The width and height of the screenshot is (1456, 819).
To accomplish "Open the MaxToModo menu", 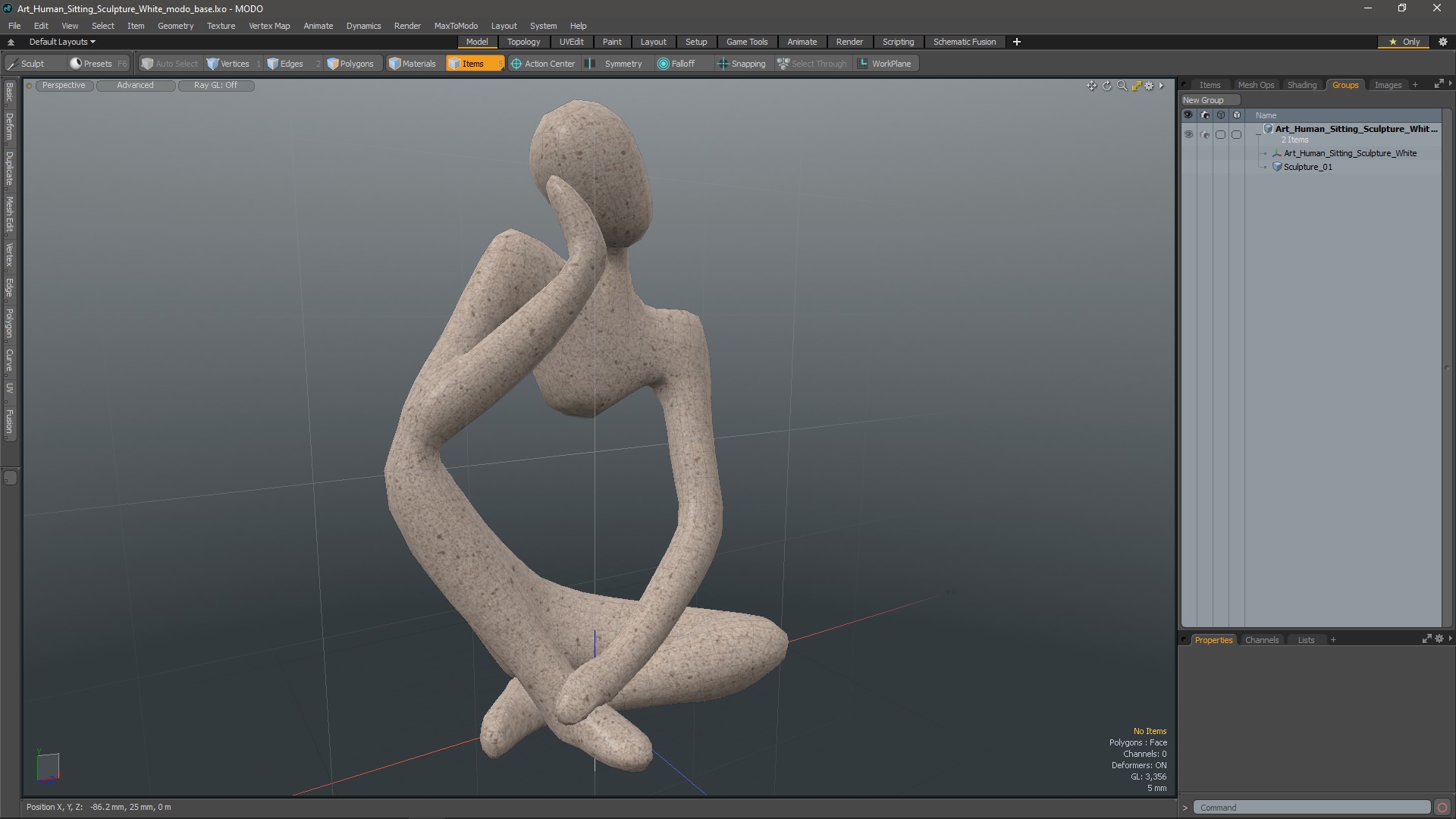I will (456, 26).
